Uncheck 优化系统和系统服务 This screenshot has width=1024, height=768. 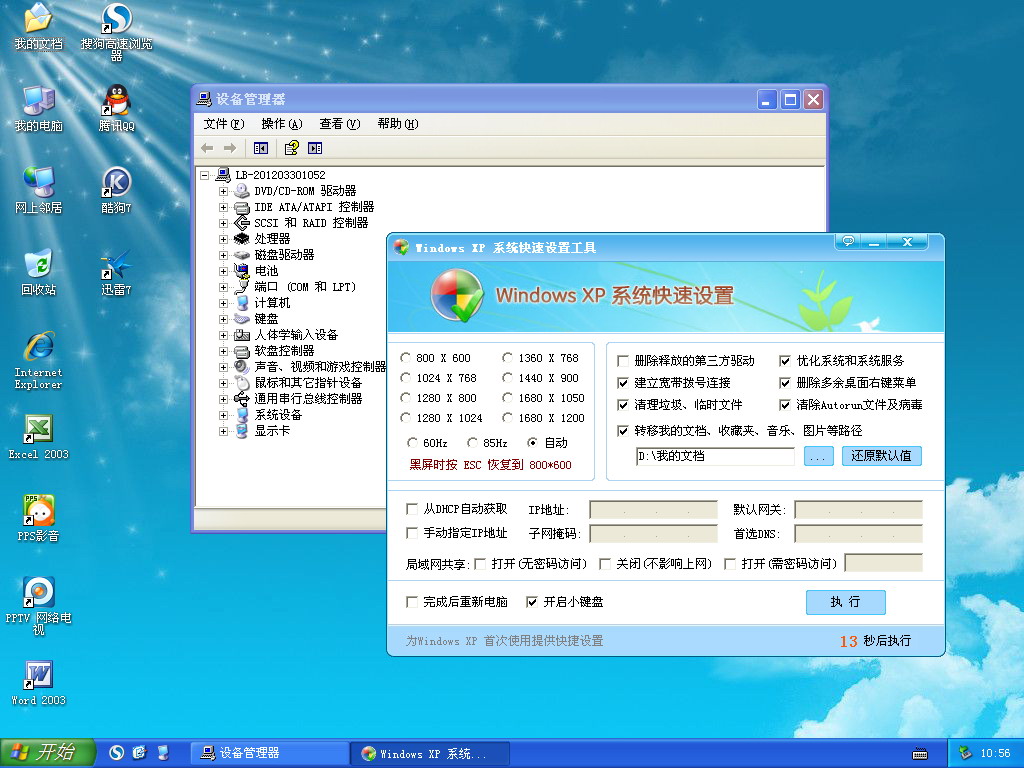pos(785,361)
